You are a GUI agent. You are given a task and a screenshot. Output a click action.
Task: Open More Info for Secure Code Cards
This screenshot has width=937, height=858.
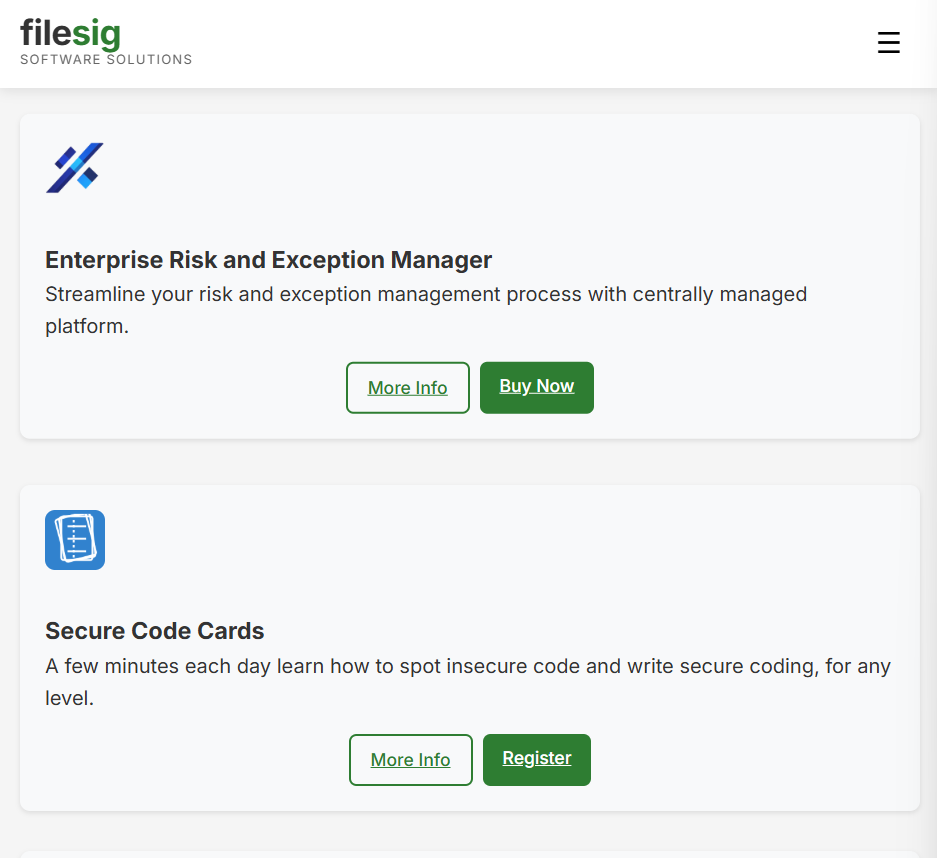click(x=411, y=759)
